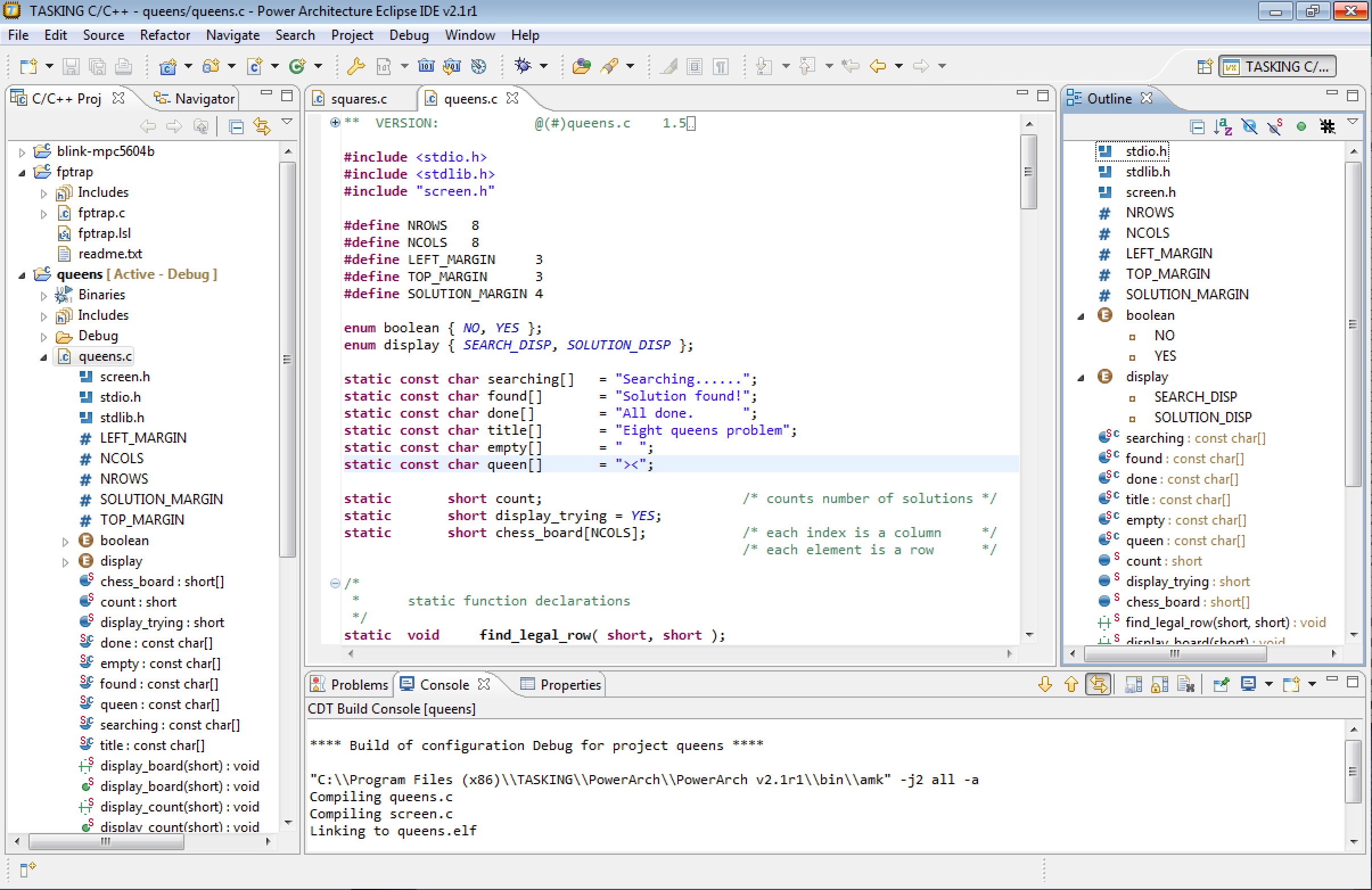
Task: Click the Open Perspective icon
Action: (x=1204, y=67)
